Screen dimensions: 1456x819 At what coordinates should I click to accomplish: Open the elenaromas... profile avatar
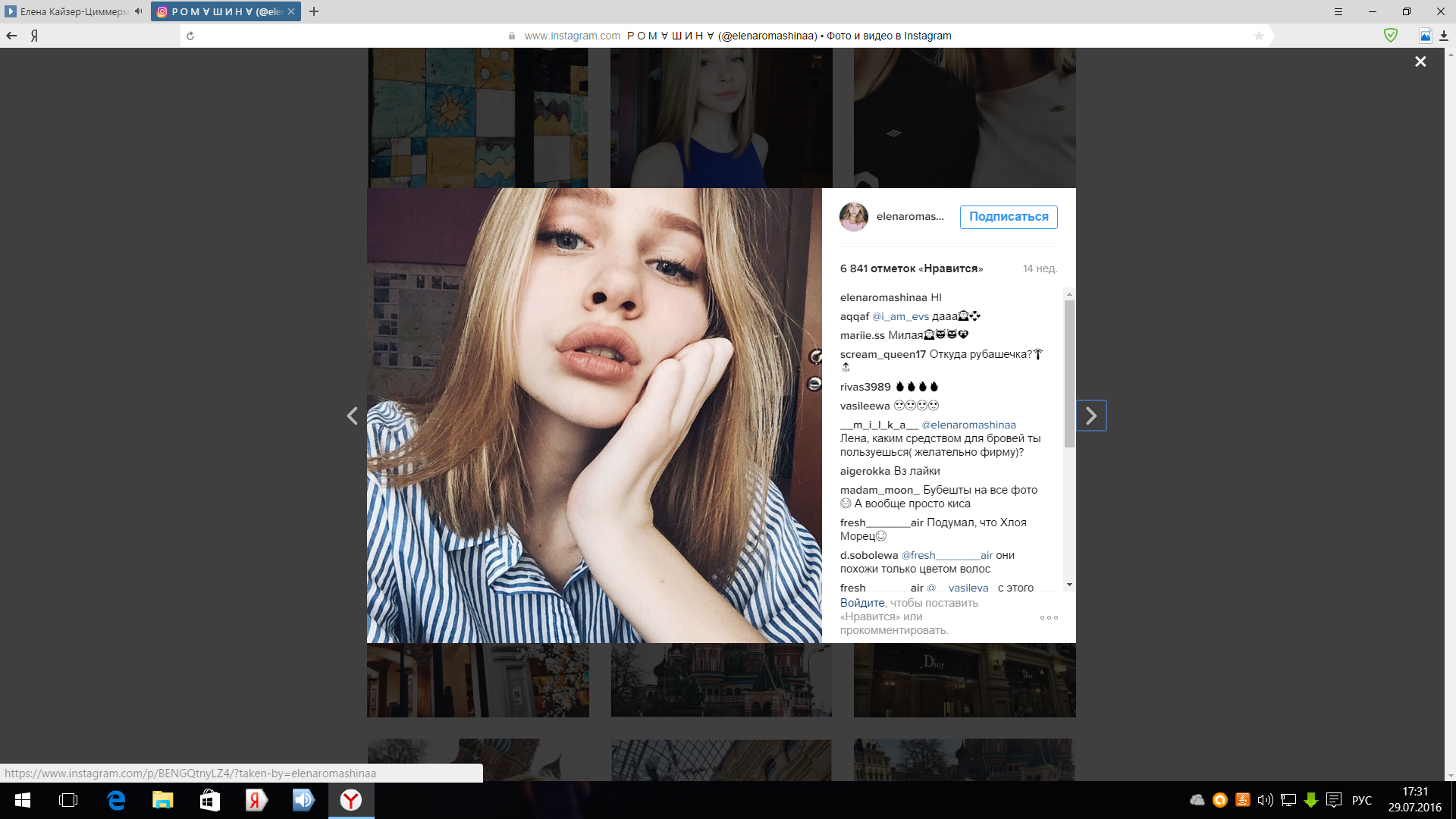854,217
